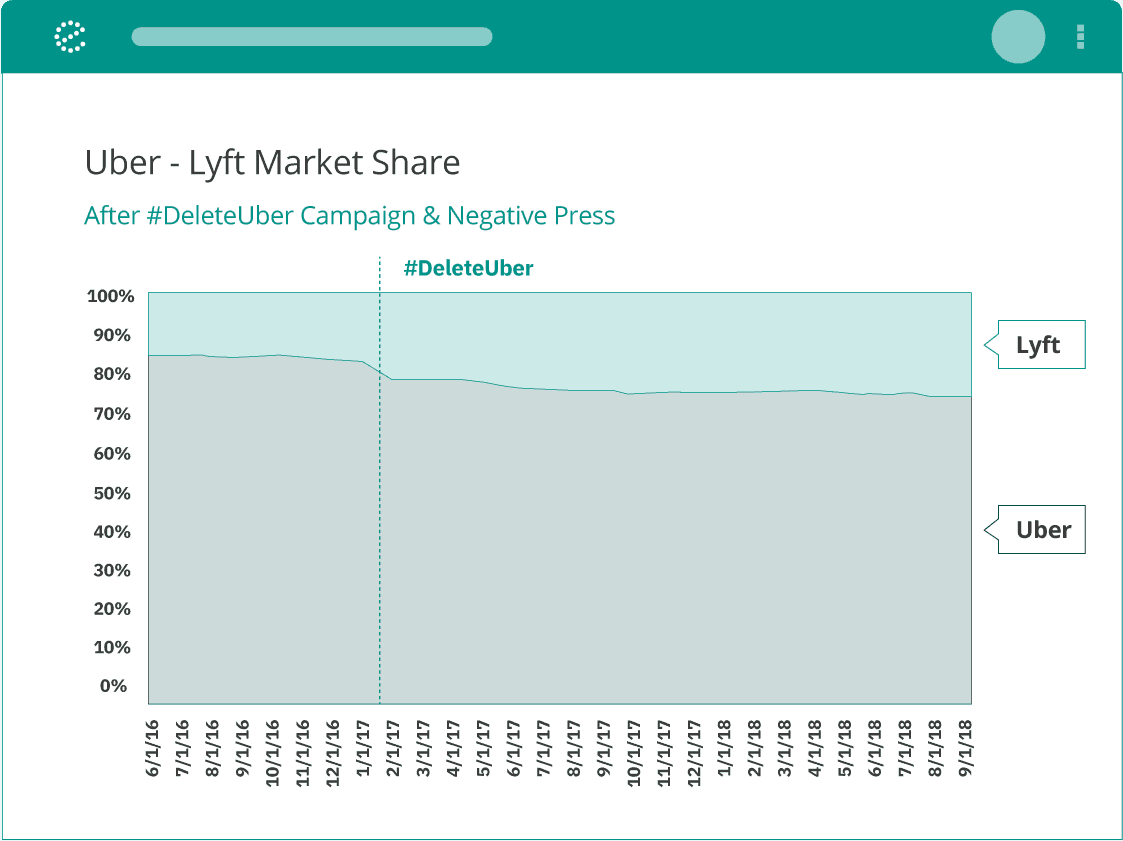Click the #DeleteUber annotation text
The image size is (1123, 841).
(468, 268)
